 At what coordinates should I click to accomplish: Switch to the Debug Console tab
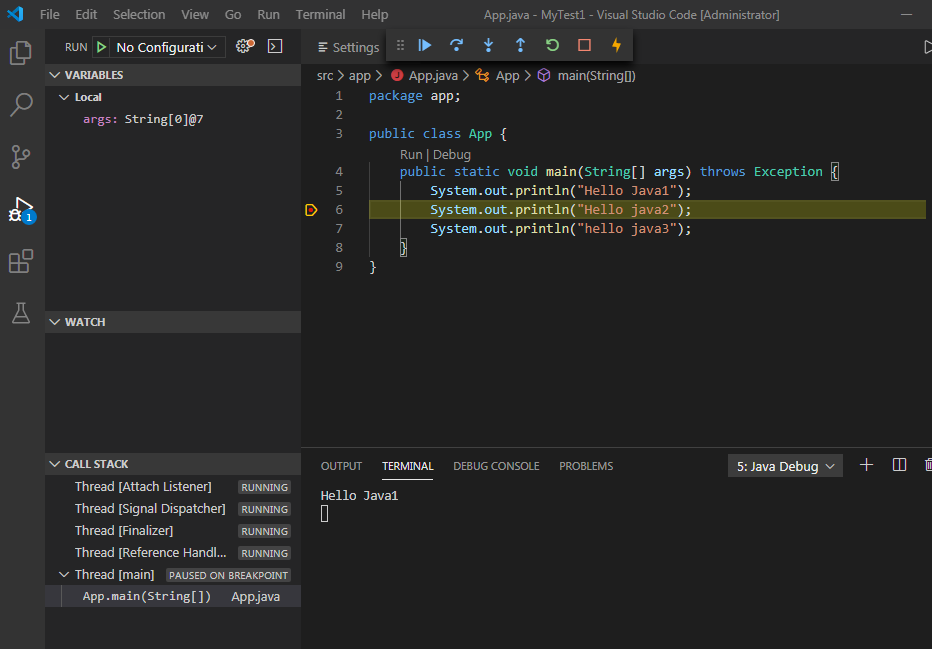pyautogui.click(x=496, y=466)
